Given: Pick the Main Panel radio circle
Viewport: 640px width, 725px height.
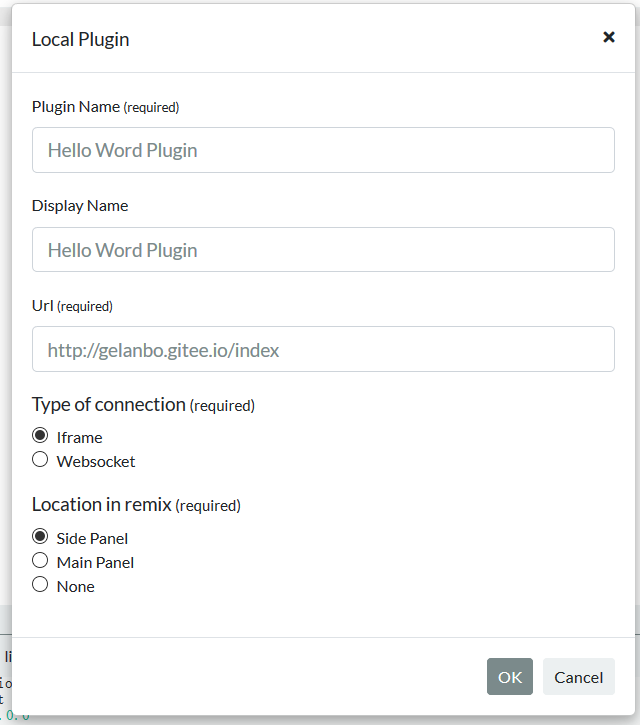Looking at the screenshot, I should click(40, 561).
